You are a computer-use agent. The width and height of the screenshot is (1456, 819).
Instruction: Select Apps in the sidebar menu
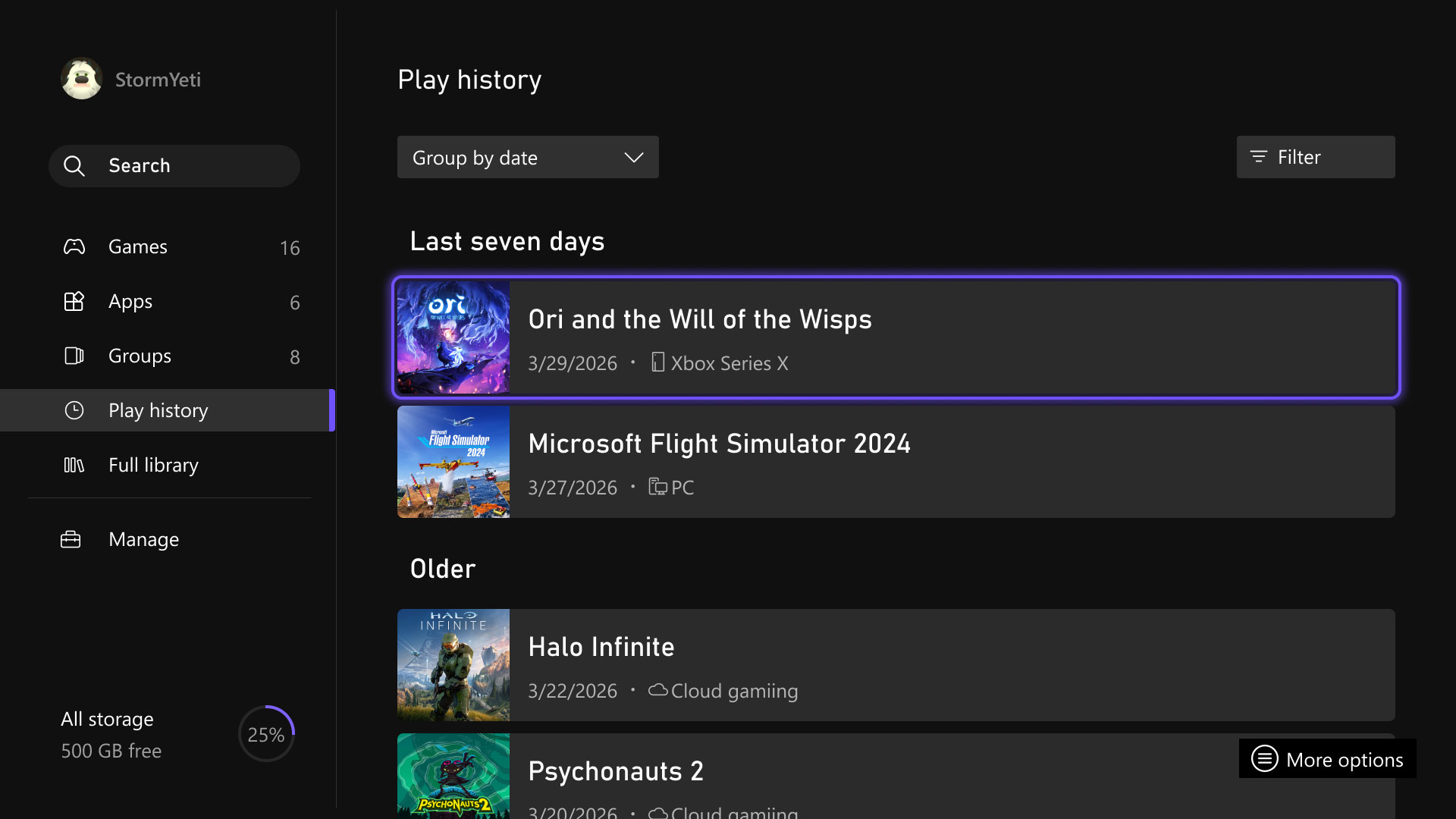click(130, 301)
